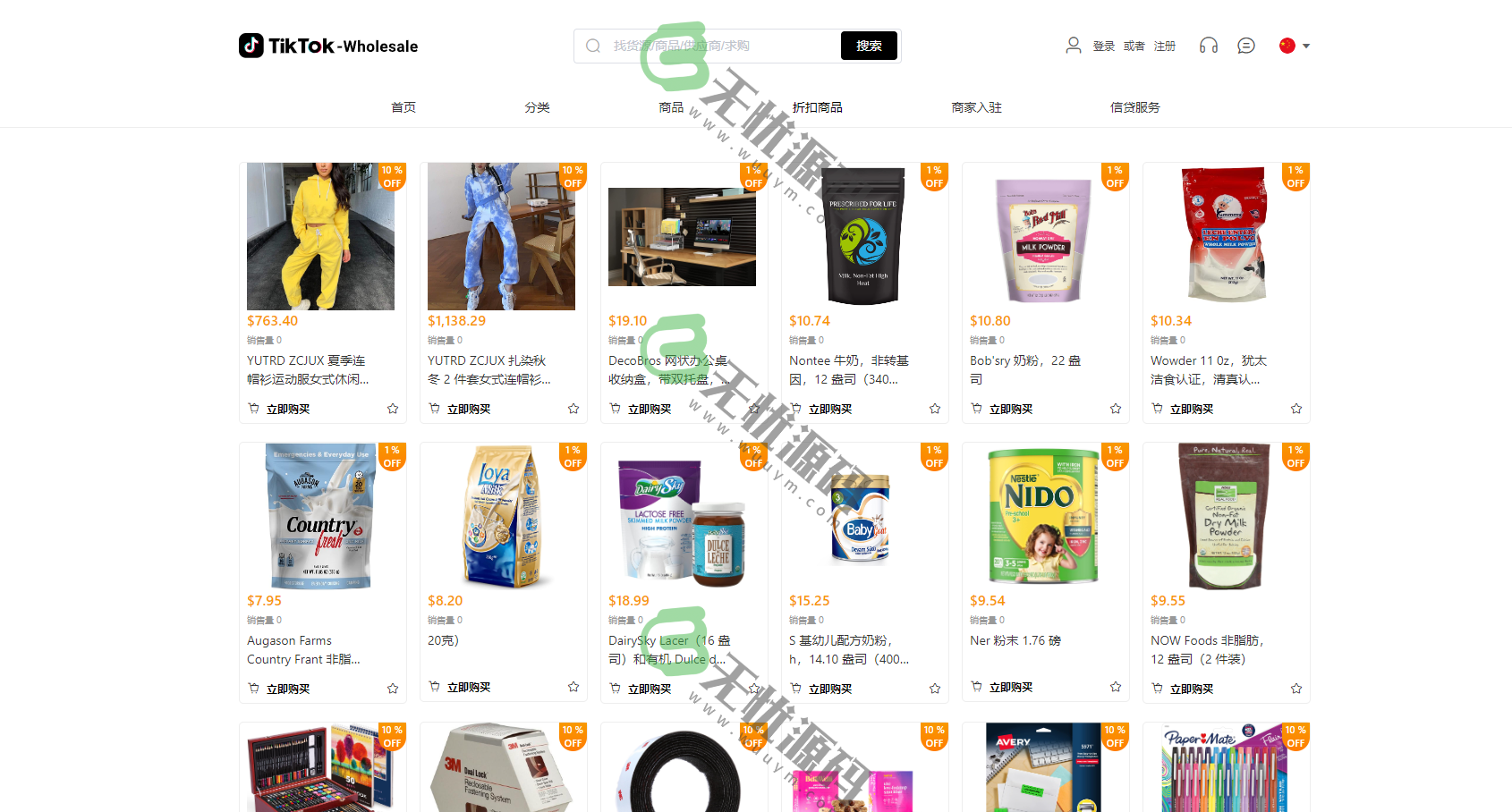The image size is (1512, 812).
Task: Click cart icon for YUTRD yellow hoodie set
Action: tap(254, 409)
